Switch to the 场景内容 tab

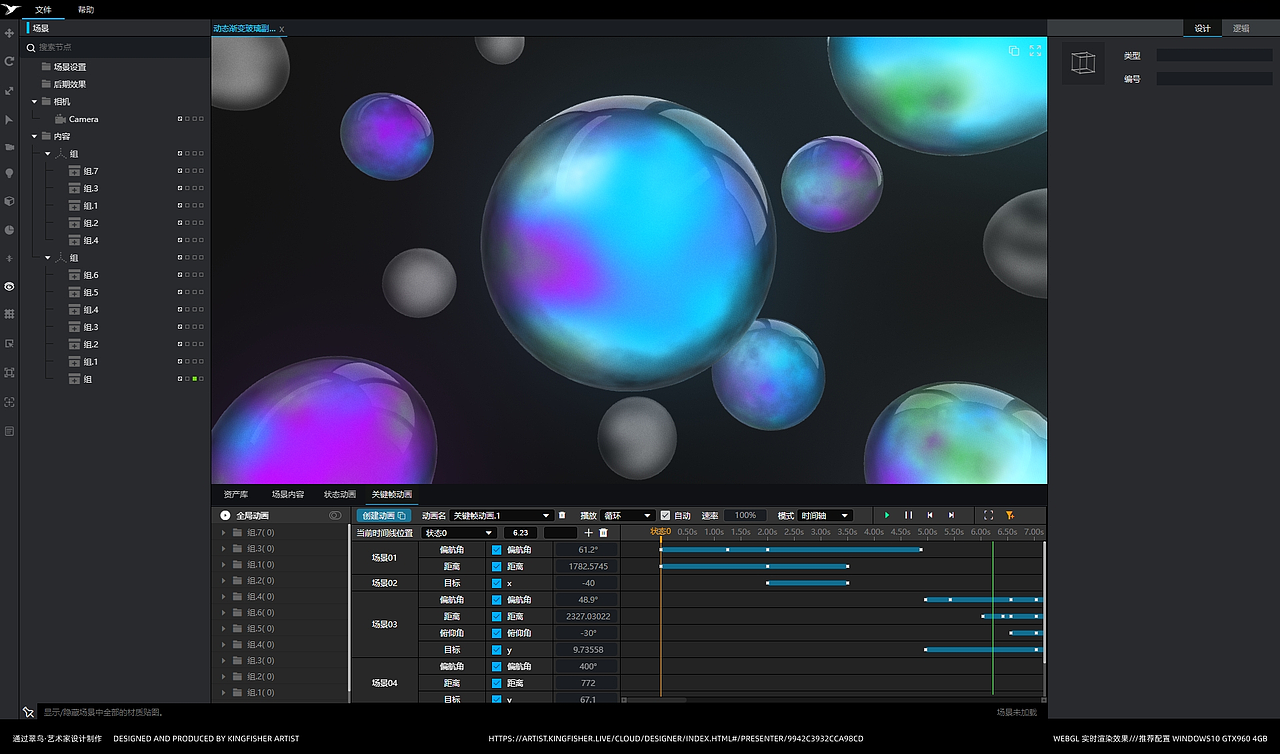click(x=288, y=494)
